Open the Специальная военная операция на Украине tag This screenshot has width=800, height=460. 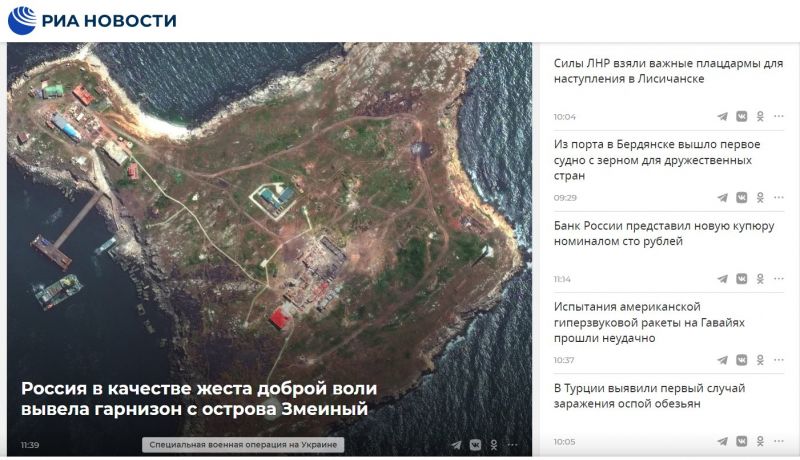tap(243, 445)
